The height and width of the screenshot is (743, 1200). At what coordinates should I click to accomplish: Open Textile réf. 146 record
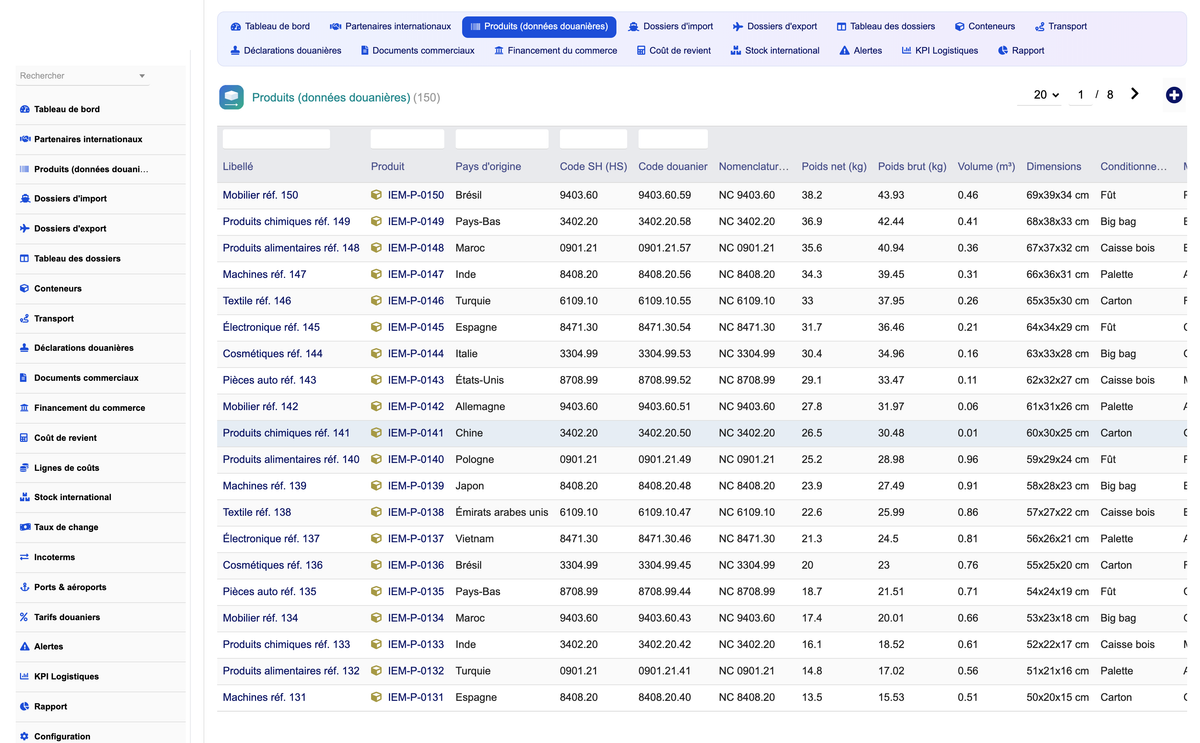[257, 301]
